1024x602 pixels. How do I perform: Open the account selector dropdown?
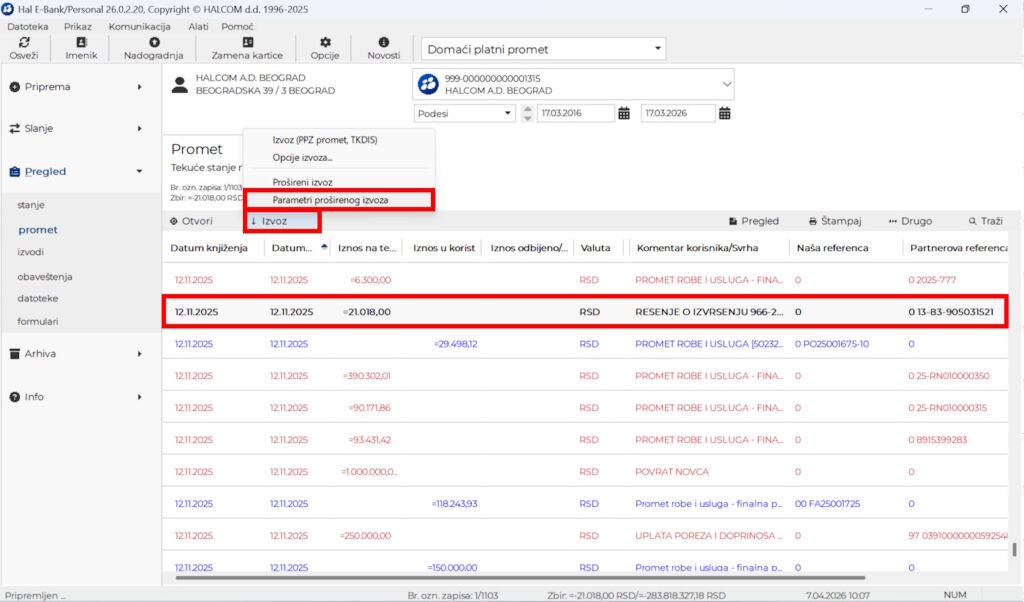[x=726, y=84]
